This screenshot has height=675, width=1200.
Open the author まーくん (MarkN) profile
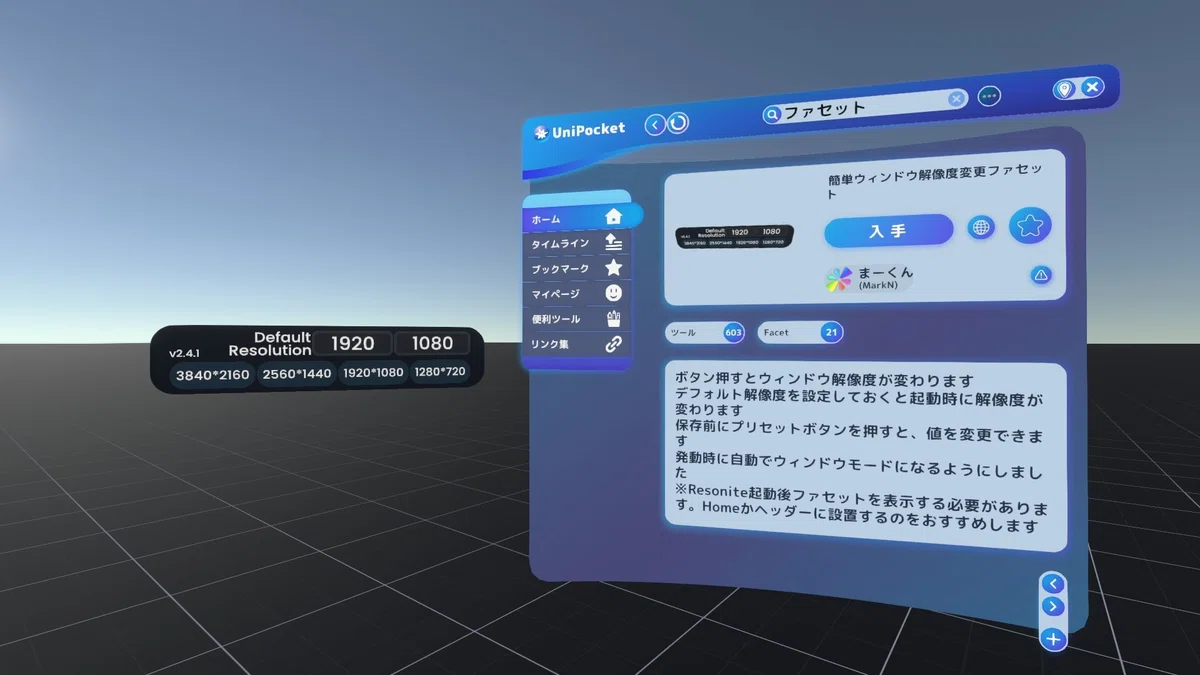click(870, 278)
